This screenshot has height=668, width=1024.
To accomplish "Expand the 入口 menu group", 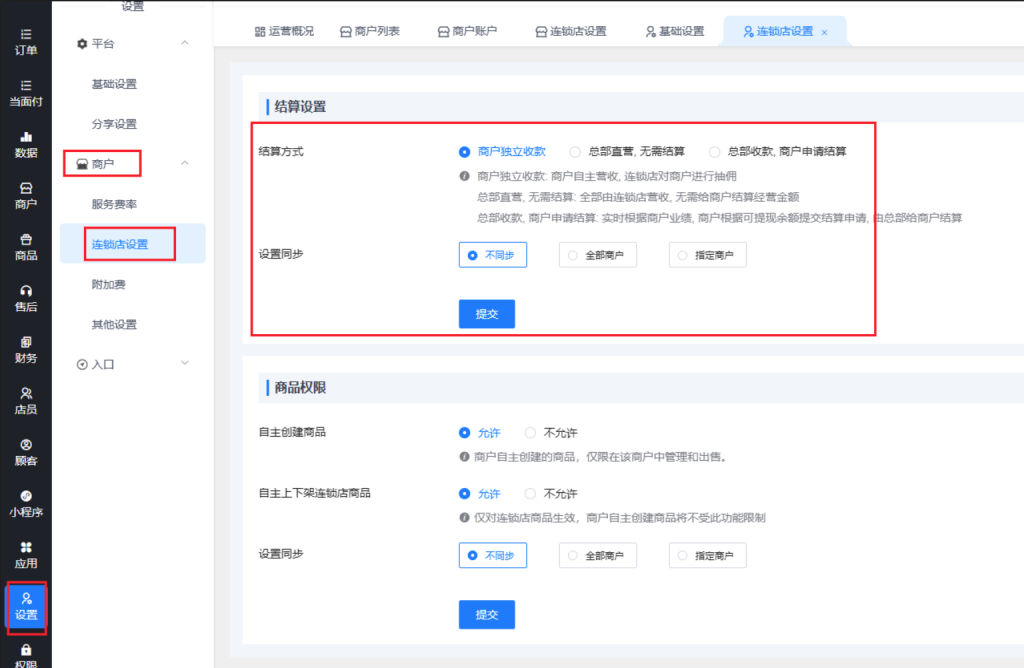I will [x=184, y=364].
